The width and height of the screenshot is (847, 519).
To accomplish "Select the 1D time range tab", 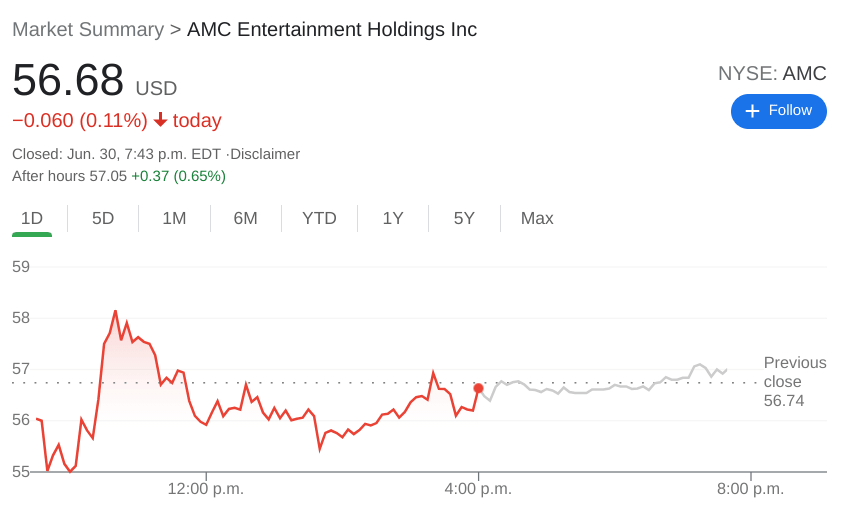I will pyautogui.click(x=32, y=218).
